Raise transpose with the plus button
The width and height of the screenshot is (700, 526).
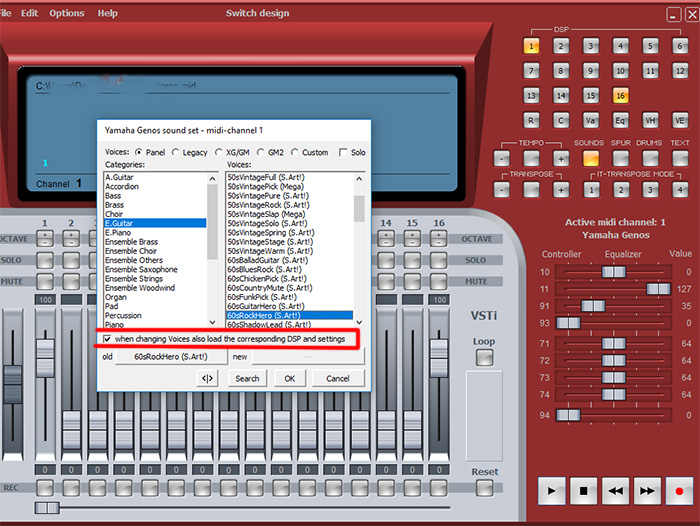[x=561, y=190]
